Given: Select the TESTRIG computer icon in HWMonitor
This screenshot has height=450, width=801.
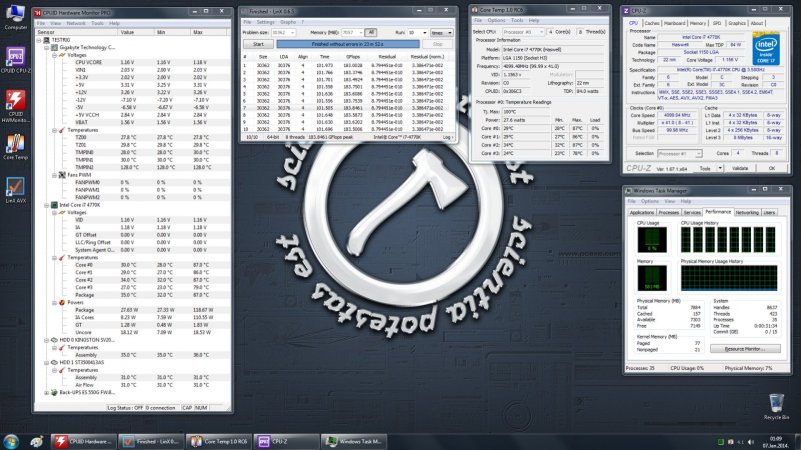Looking at the screenshot, I should (46, 40).
